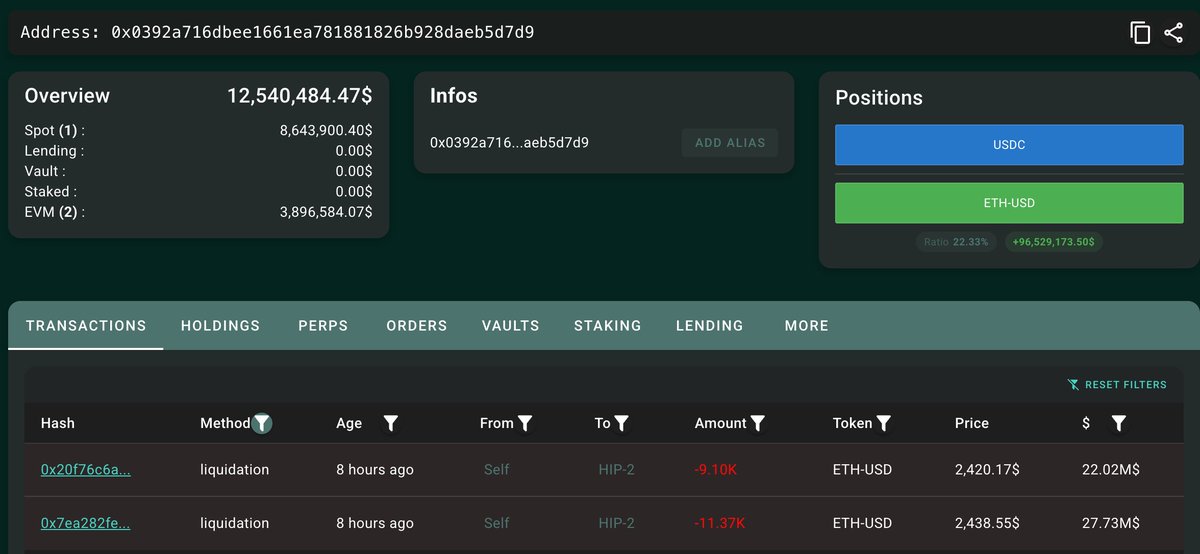Click the Ratio 22.33% chip
This screenshot has width=1200, height=554.
point(956,242)
